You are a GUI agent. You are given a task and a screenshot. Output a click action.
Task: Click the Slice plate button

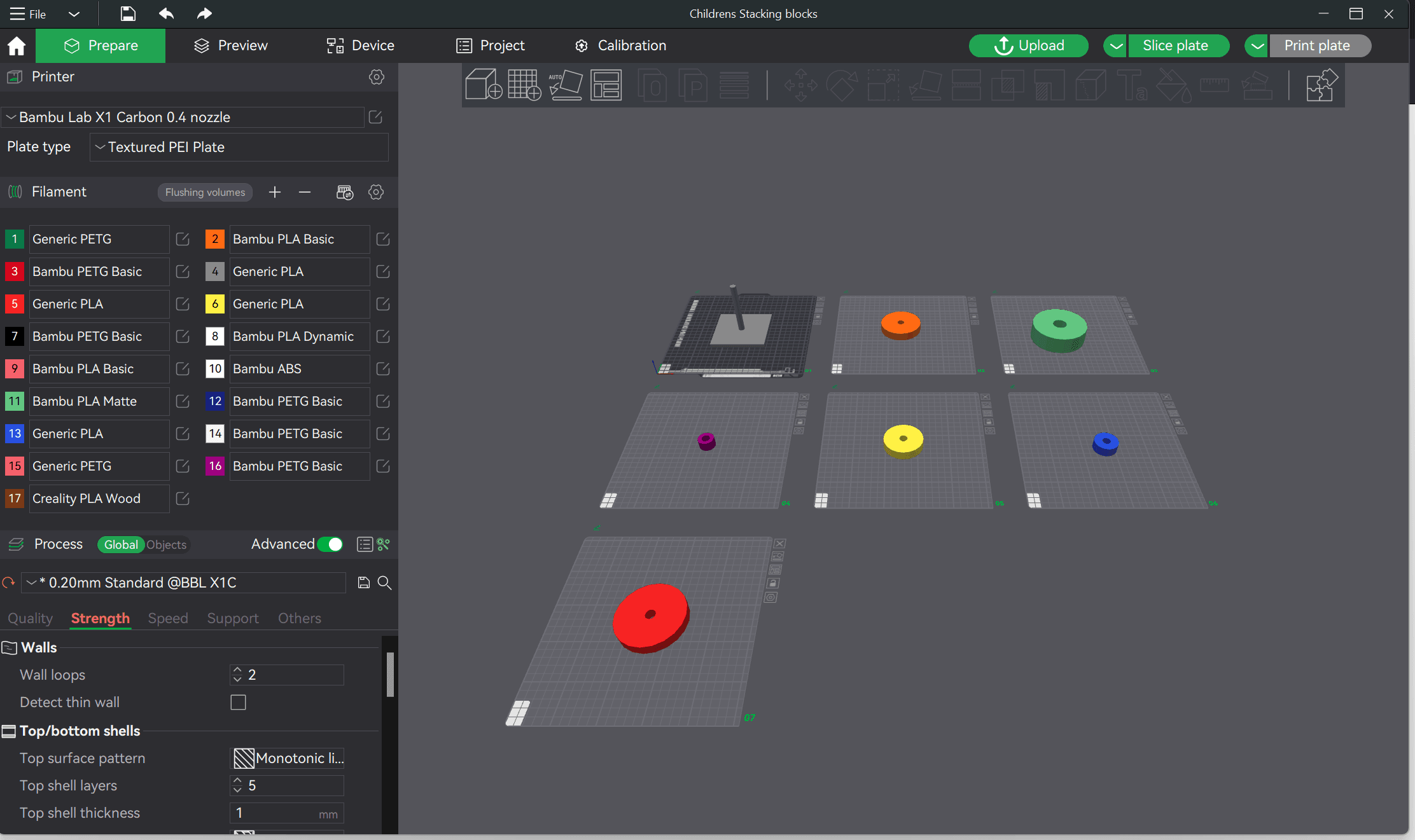pos(1175,45)
